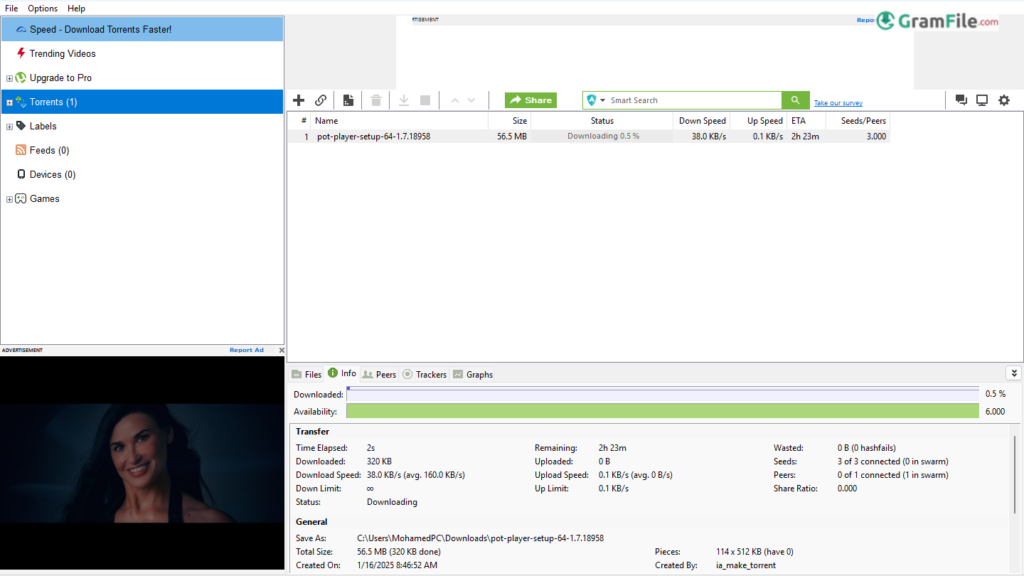This screenshot has height=576, width=1024.
Task: Click the Games controller icon
Action: tap(21, 199)
